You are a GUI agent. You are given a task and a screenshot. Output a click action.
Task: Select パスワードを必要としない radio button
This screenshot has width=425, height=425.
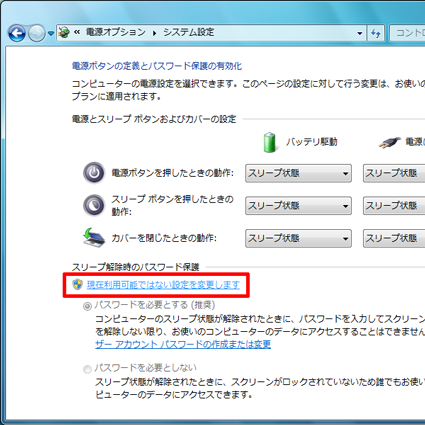tap(87, 369)
